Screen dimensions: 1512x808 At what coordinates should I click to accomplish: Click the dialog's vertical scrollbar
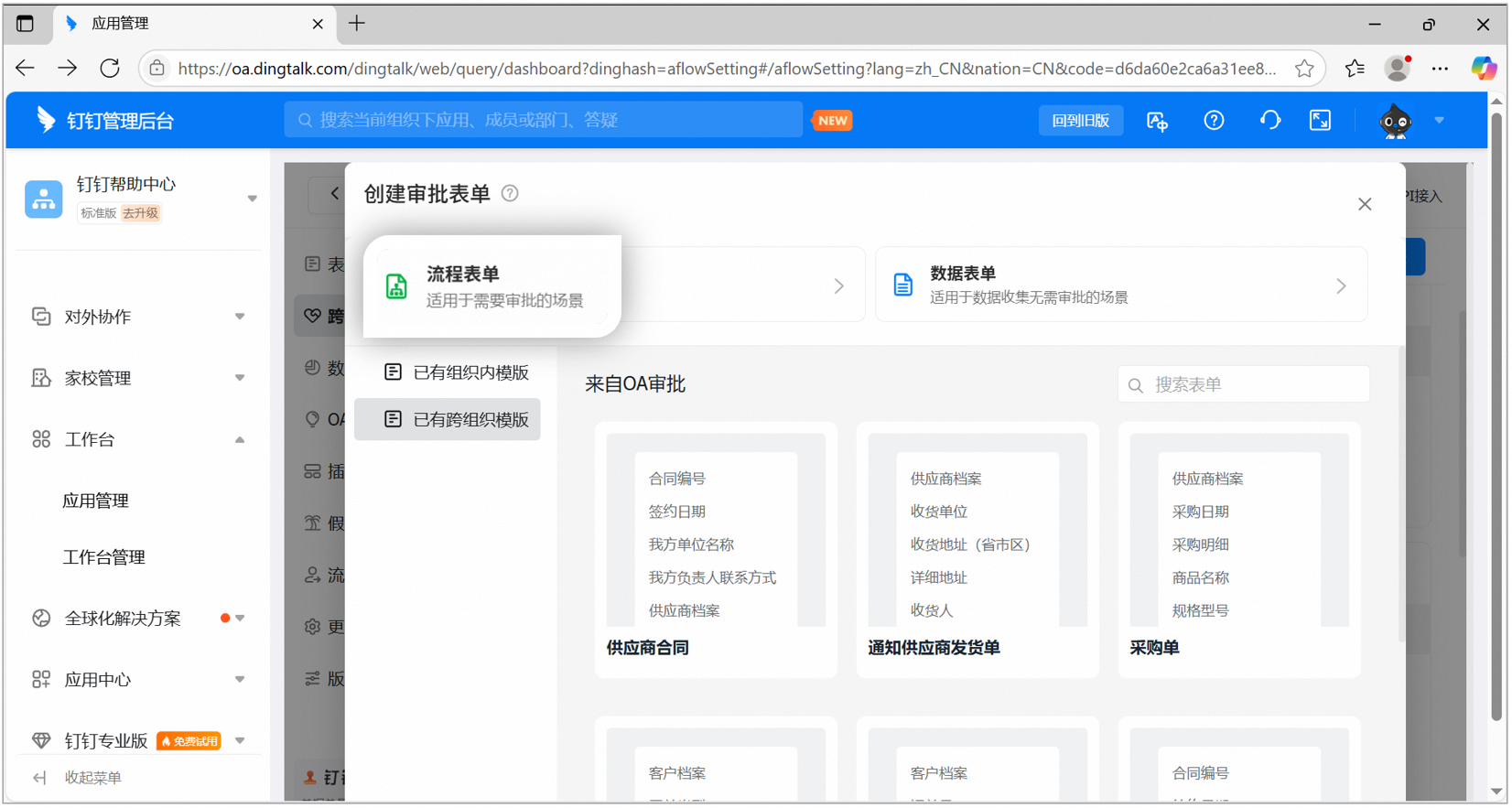point(1401,494)
